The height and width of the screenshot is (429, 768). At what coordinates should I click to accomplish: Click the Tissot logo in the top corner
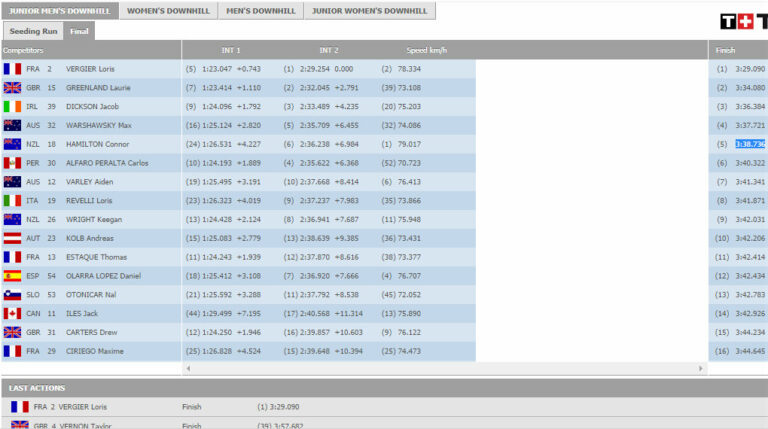(743, 21)
